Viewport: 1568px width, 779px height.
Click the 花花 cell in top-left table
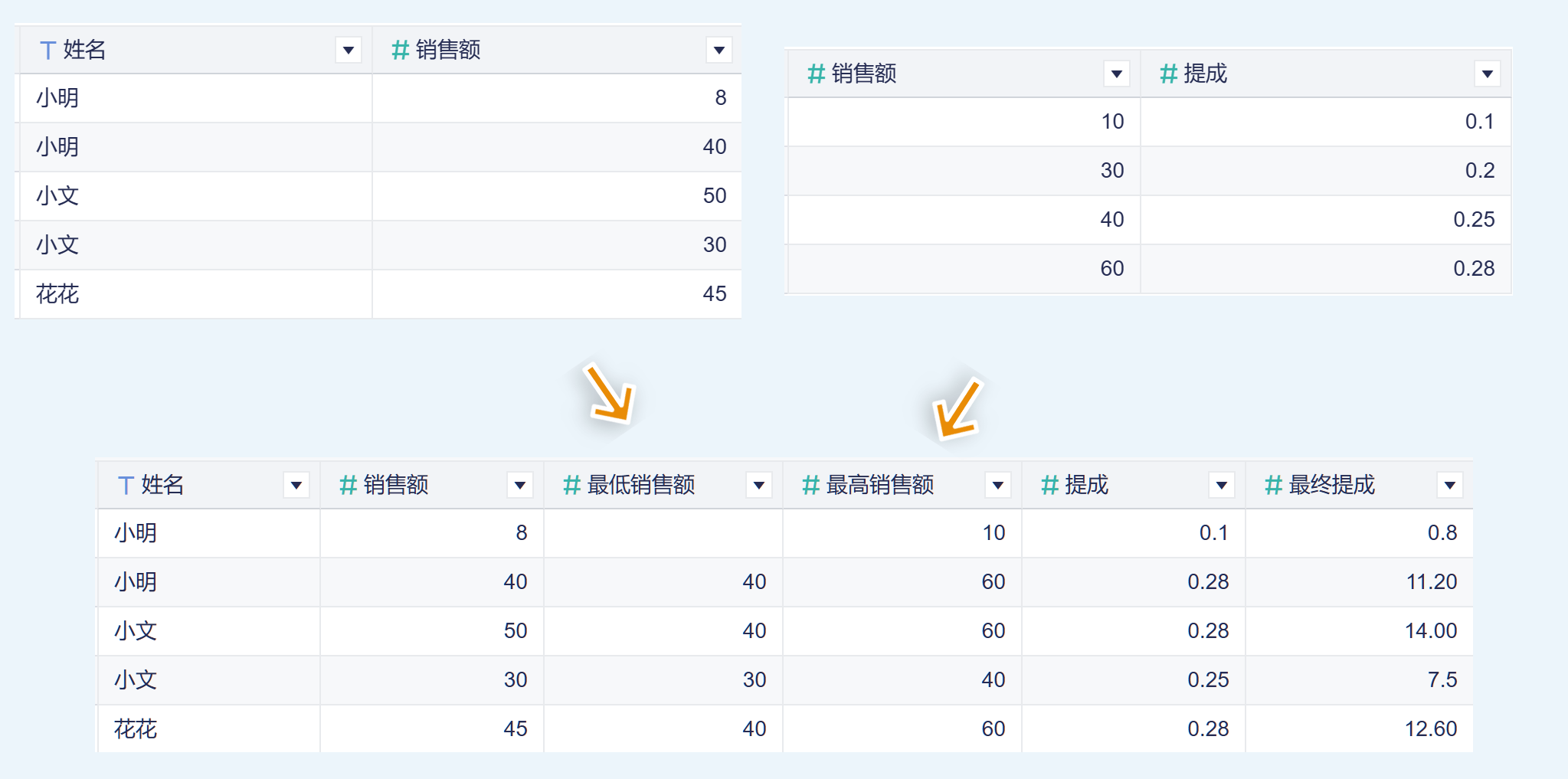coord(57,294)
